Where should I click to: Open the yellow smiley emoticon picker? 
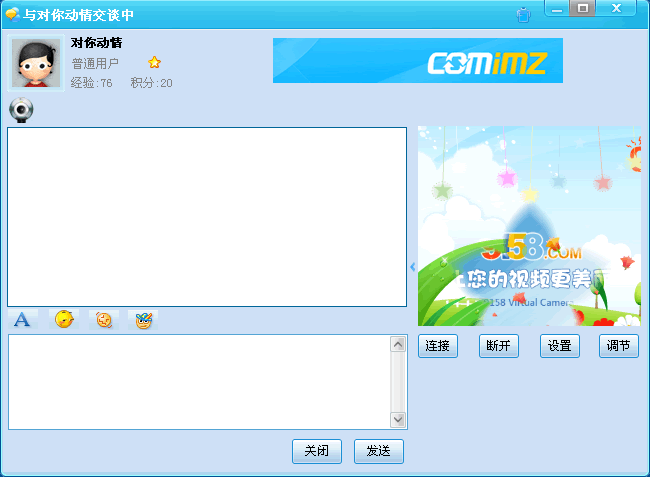coord(64,320)
